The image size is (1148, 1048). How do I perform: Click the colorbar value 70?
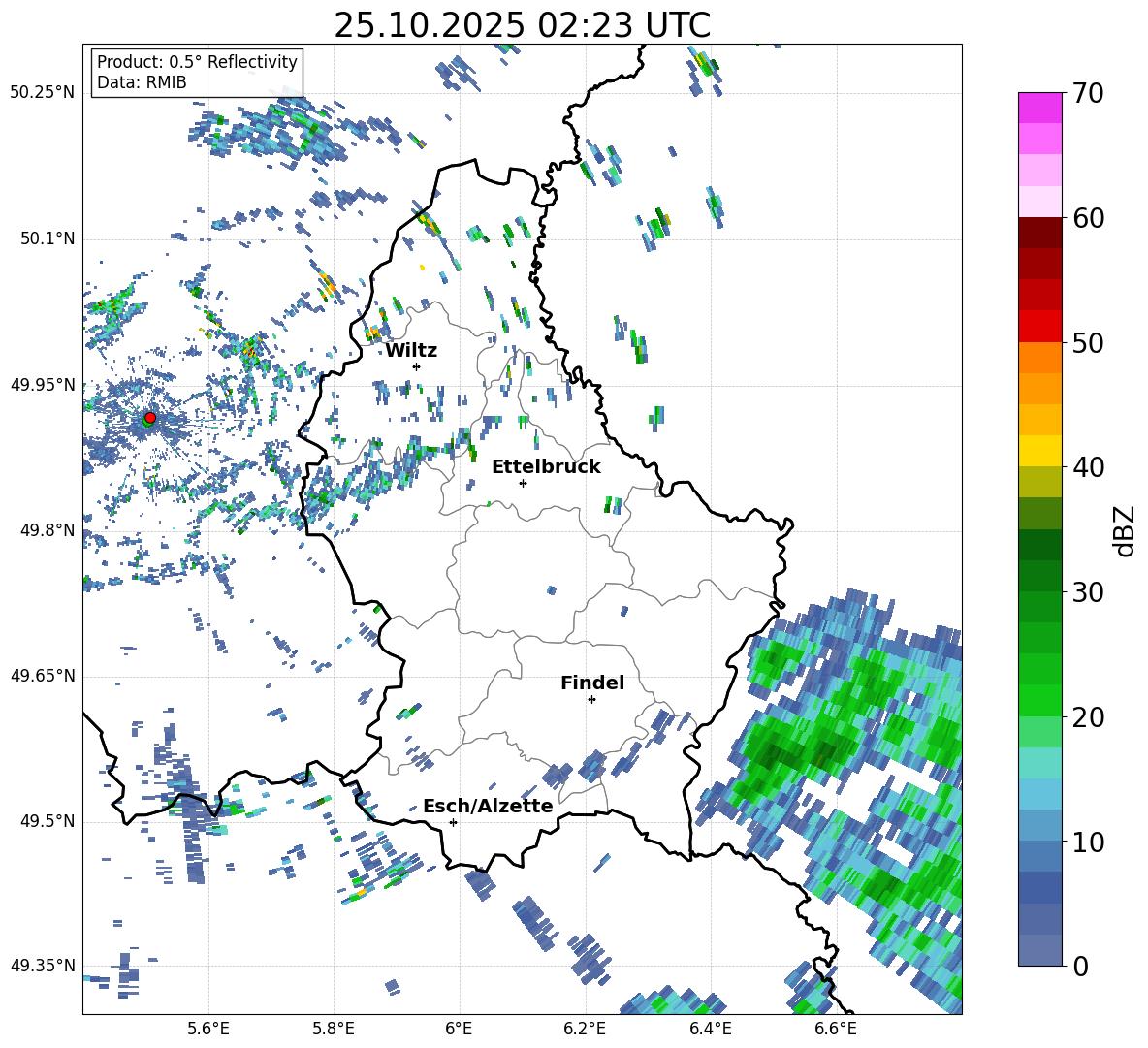pyautogui.click(x=1088, y=93)
